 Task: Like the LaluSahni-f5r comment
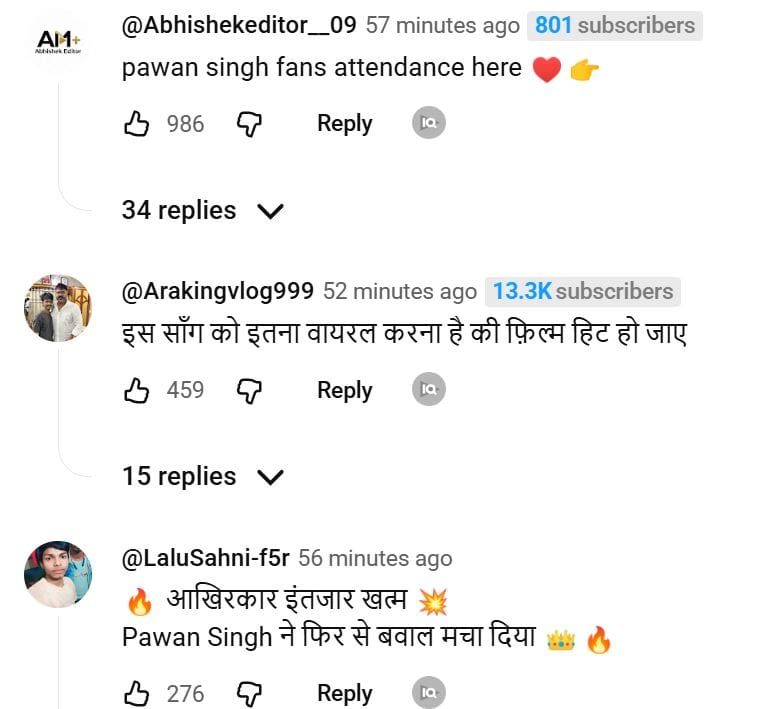(136, 693)
